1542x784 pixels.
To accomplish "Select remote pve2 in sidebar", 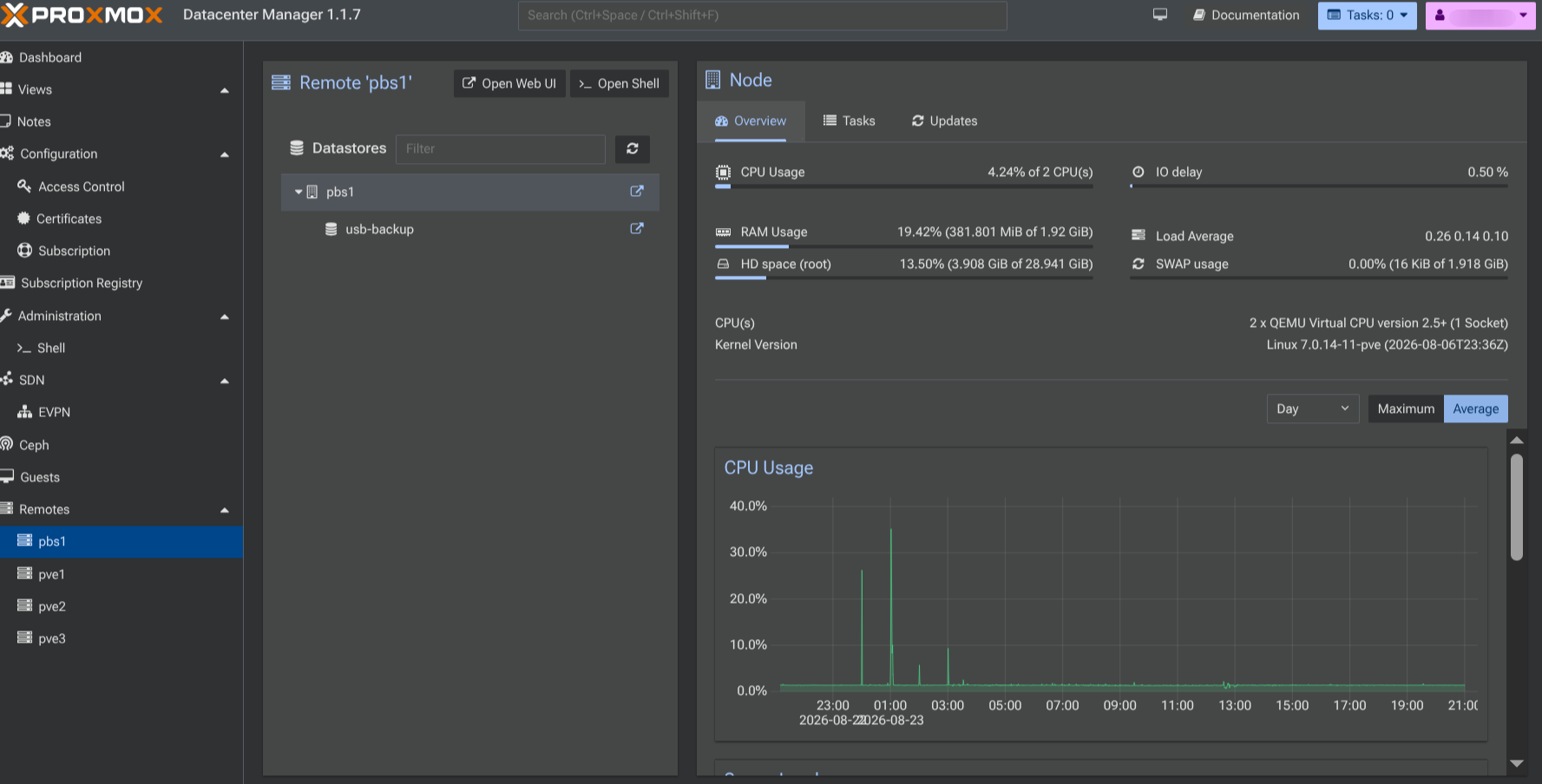I will 121,606.
